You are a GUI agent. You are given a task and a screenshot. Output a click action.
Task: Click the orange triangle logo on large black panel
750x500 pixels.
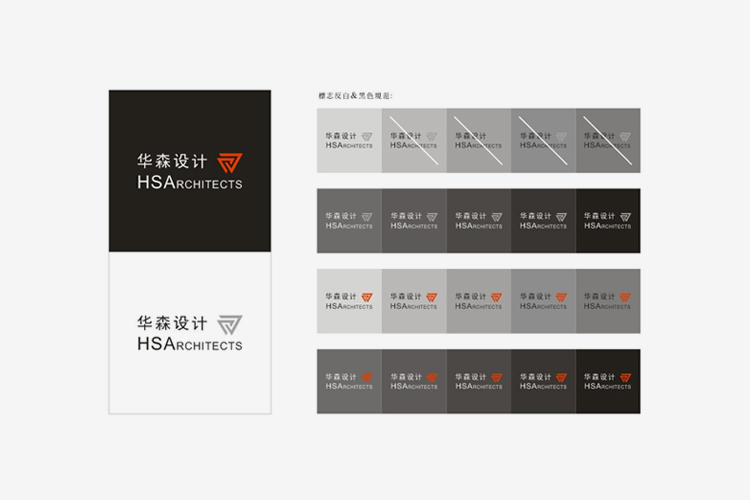[x=230, y=163]
